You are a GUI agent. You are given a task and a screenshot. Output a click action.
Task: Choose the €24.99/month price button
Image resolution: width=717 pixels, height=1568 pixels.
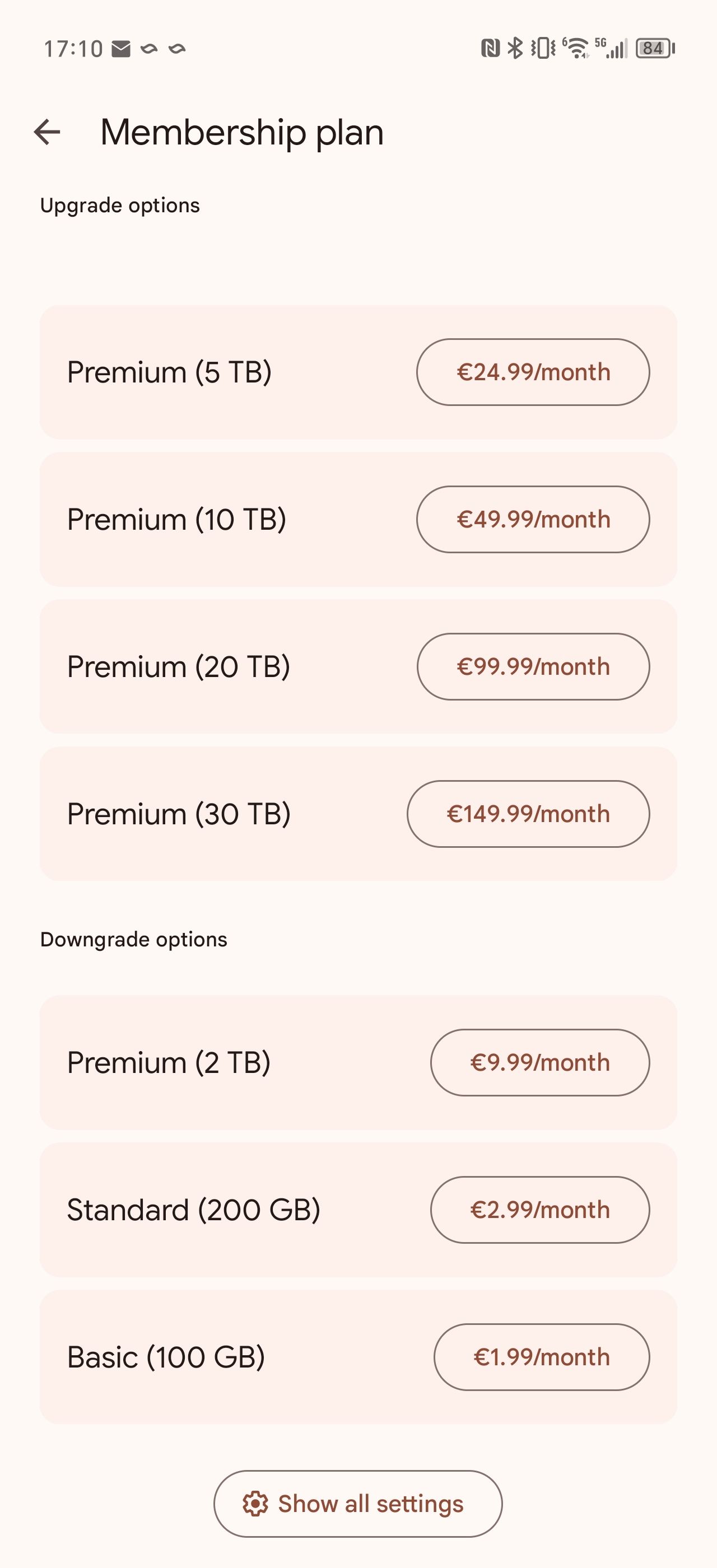pyautogui.click(x=533, y=372)
